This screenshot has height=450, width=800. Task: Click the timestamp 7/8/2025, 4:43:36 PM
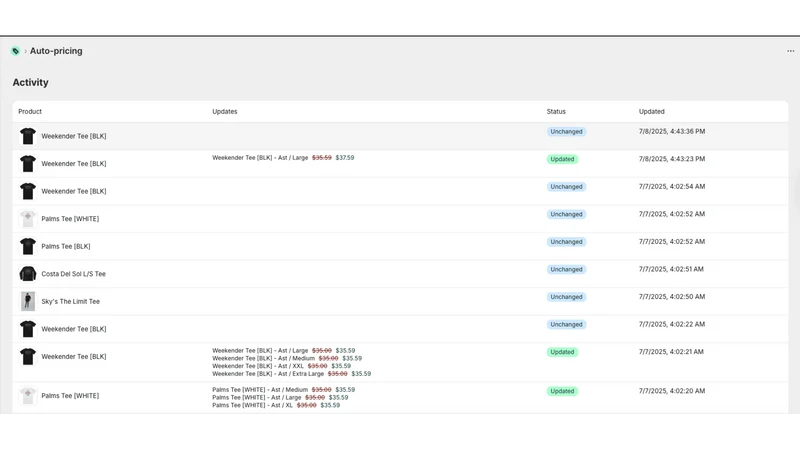pyautogui.click(x=672, y=132)
